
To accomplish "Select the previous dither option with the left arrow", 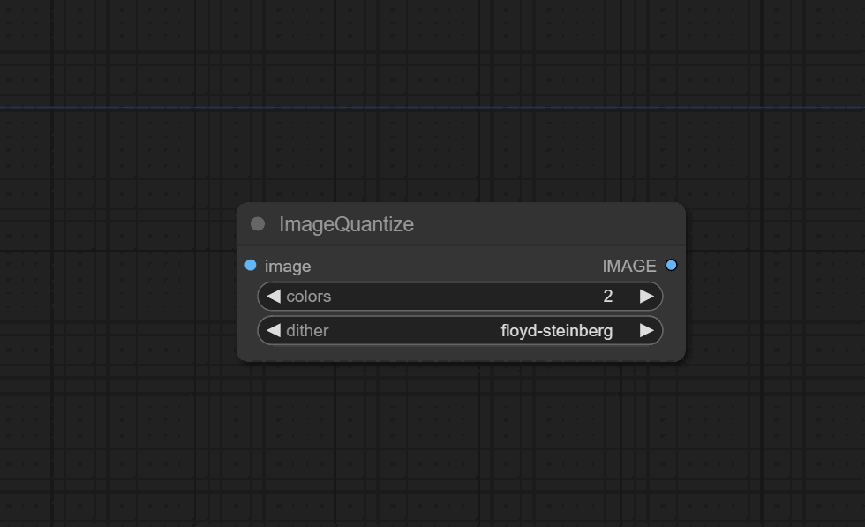I will (274, 331).
